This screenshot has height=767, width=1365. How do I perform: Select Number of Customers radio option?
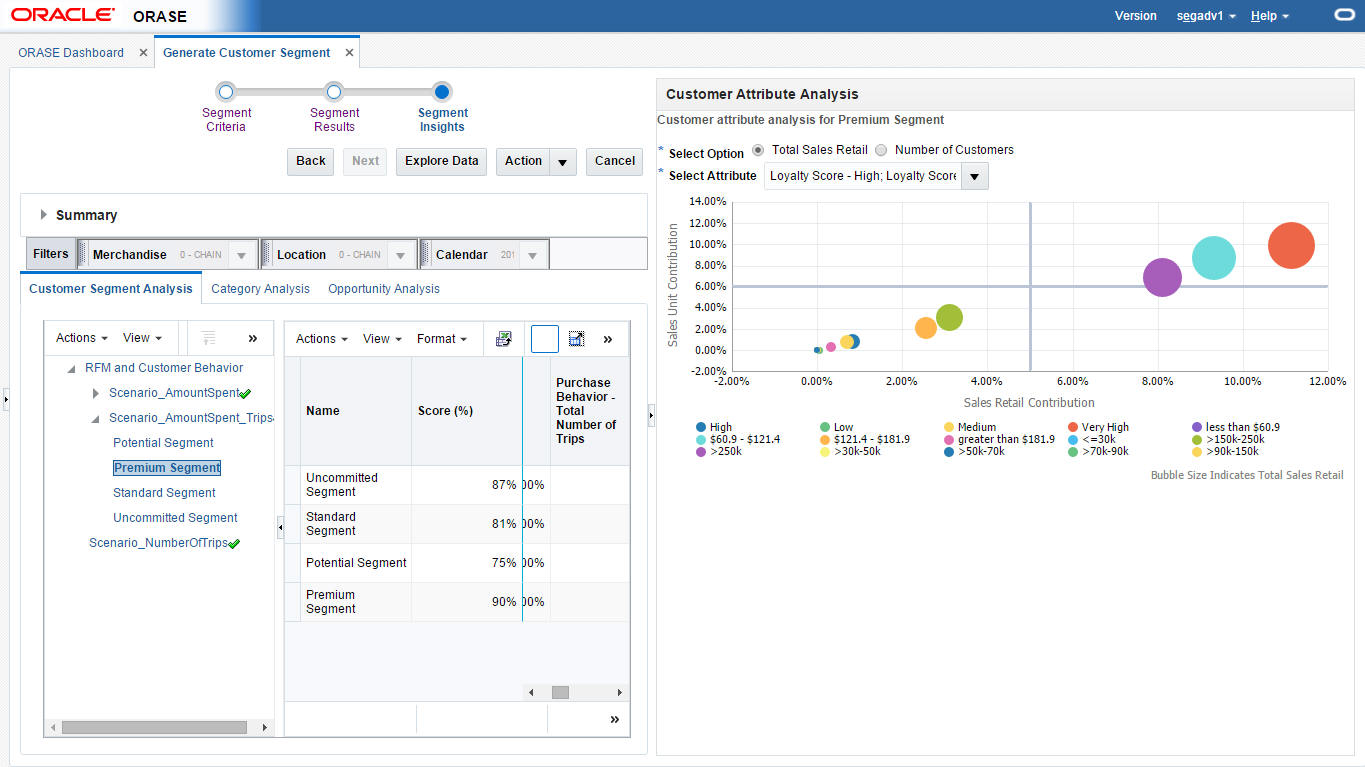[881, 150]
